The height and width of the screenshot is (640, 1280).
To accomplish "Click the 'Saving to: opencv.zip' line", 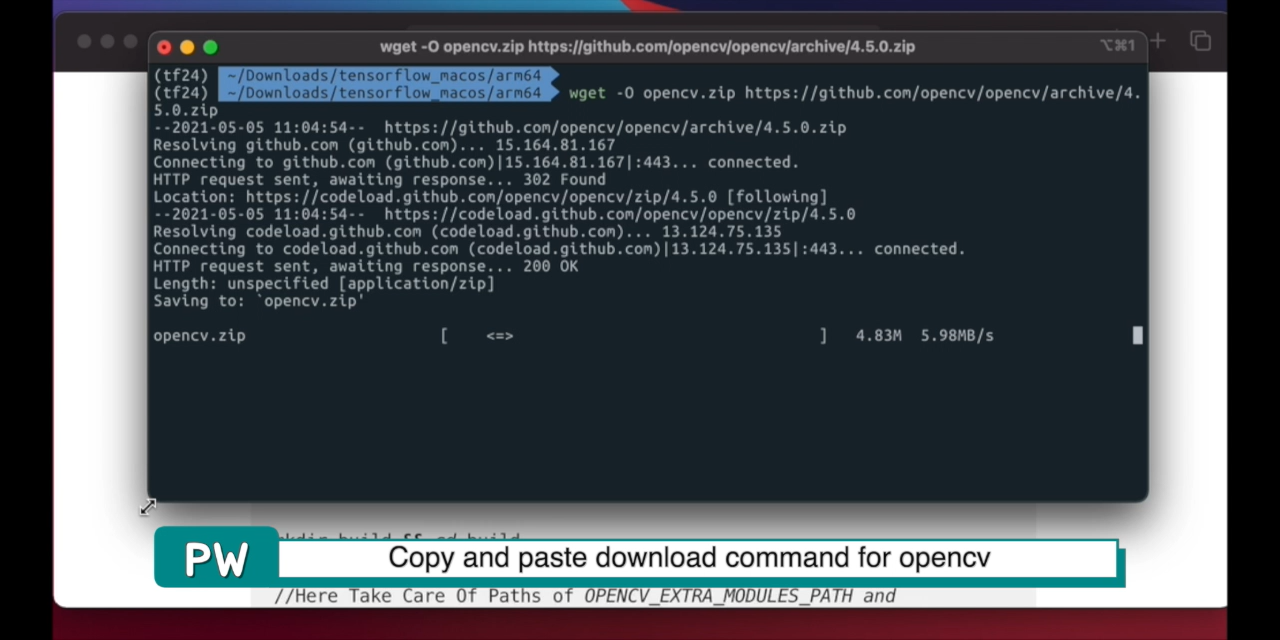I will pos(259,301).
